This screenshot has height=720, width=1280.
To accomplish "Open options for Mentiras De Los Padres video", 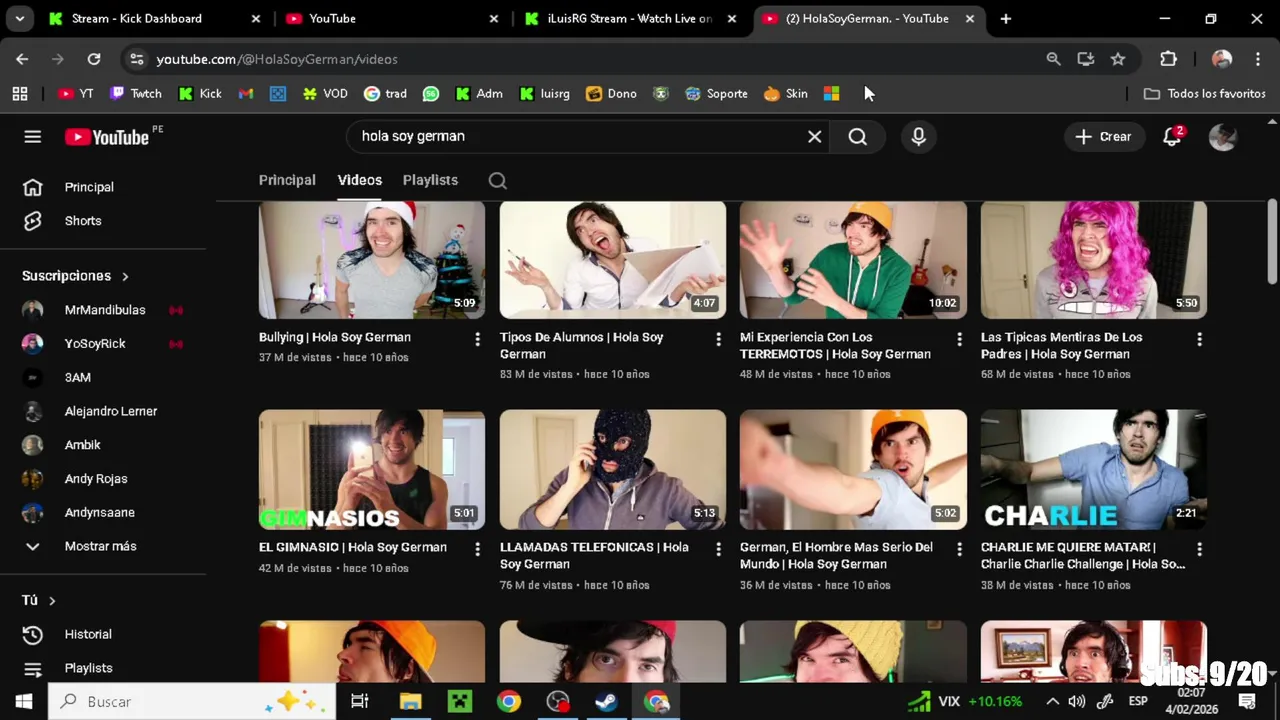I will [1199, 339].
